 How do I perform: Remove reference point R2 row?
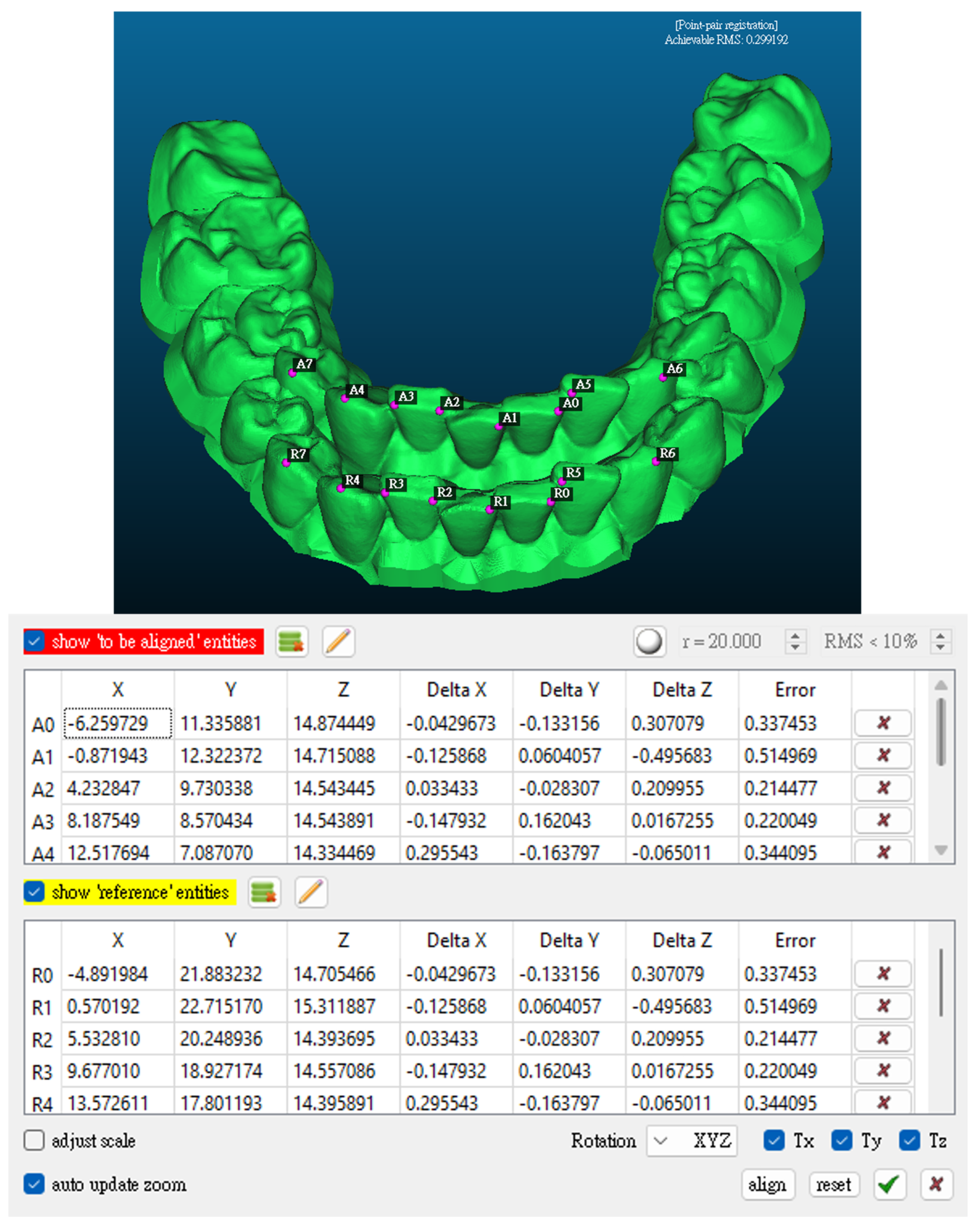coord(882,1038)
